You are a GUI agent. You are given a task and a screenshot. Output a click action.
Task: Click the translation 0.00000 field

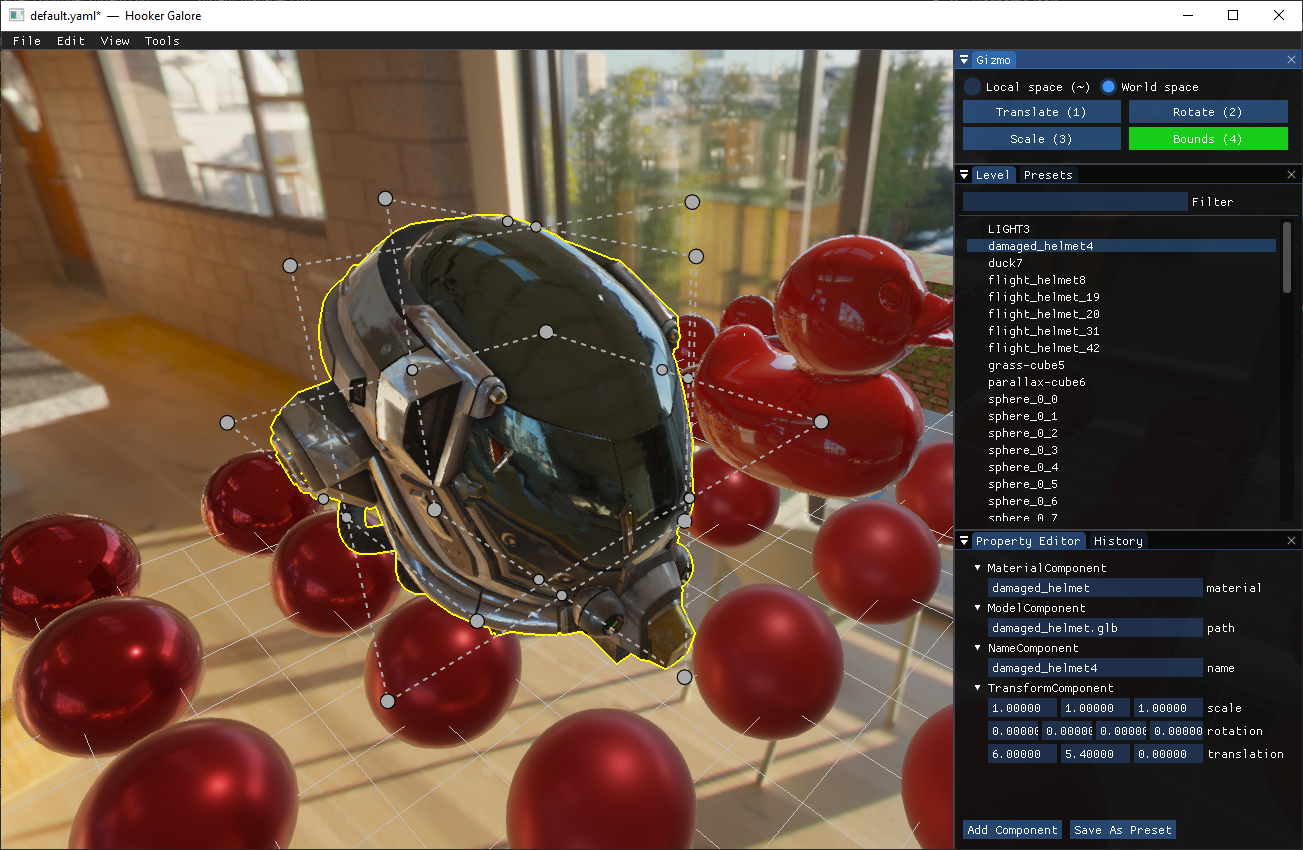point(1168,754)
